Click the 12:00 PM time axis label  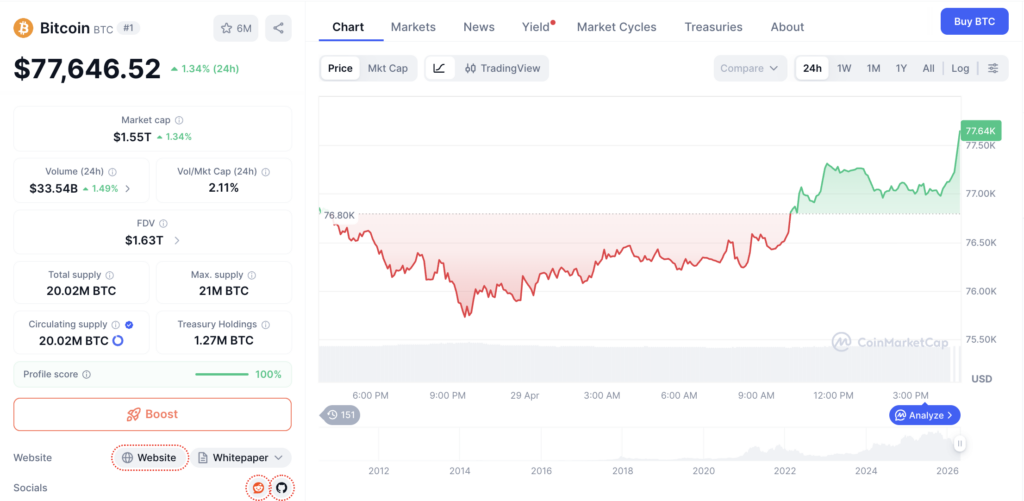(x=833, y=395)
